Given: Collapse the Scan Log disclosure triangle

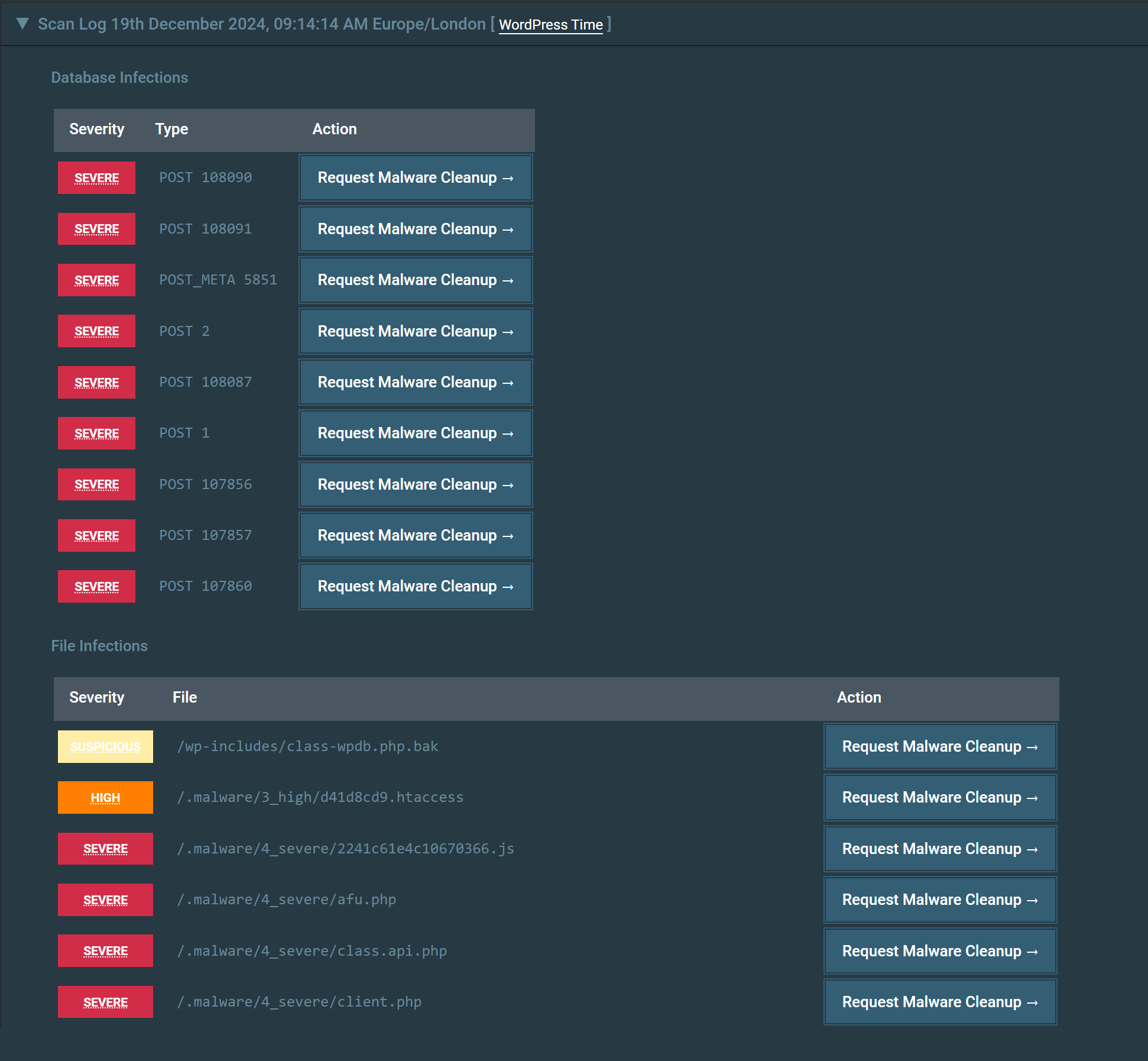Looking at the screenshot, I should (22, 24).
